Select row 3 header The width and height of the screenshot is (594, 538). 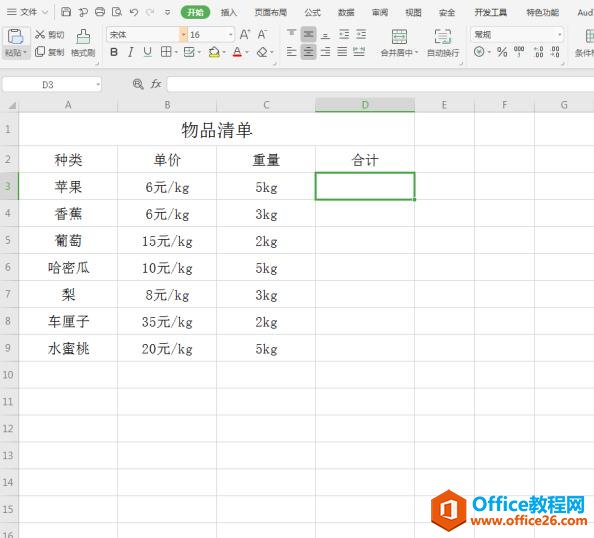[x=9, y=186]
